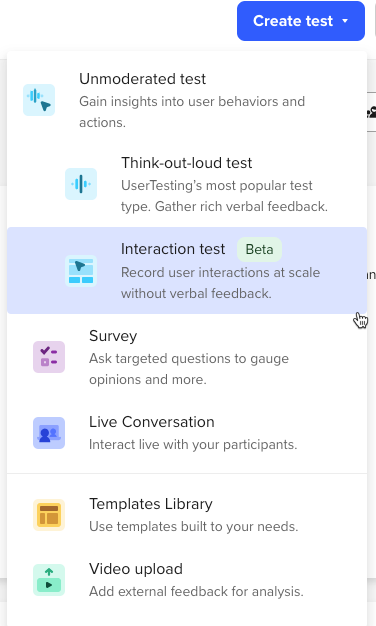This screenshot has width=376, height=626.
Task: Select Unmoderated test menu entry
Action: 187,100
